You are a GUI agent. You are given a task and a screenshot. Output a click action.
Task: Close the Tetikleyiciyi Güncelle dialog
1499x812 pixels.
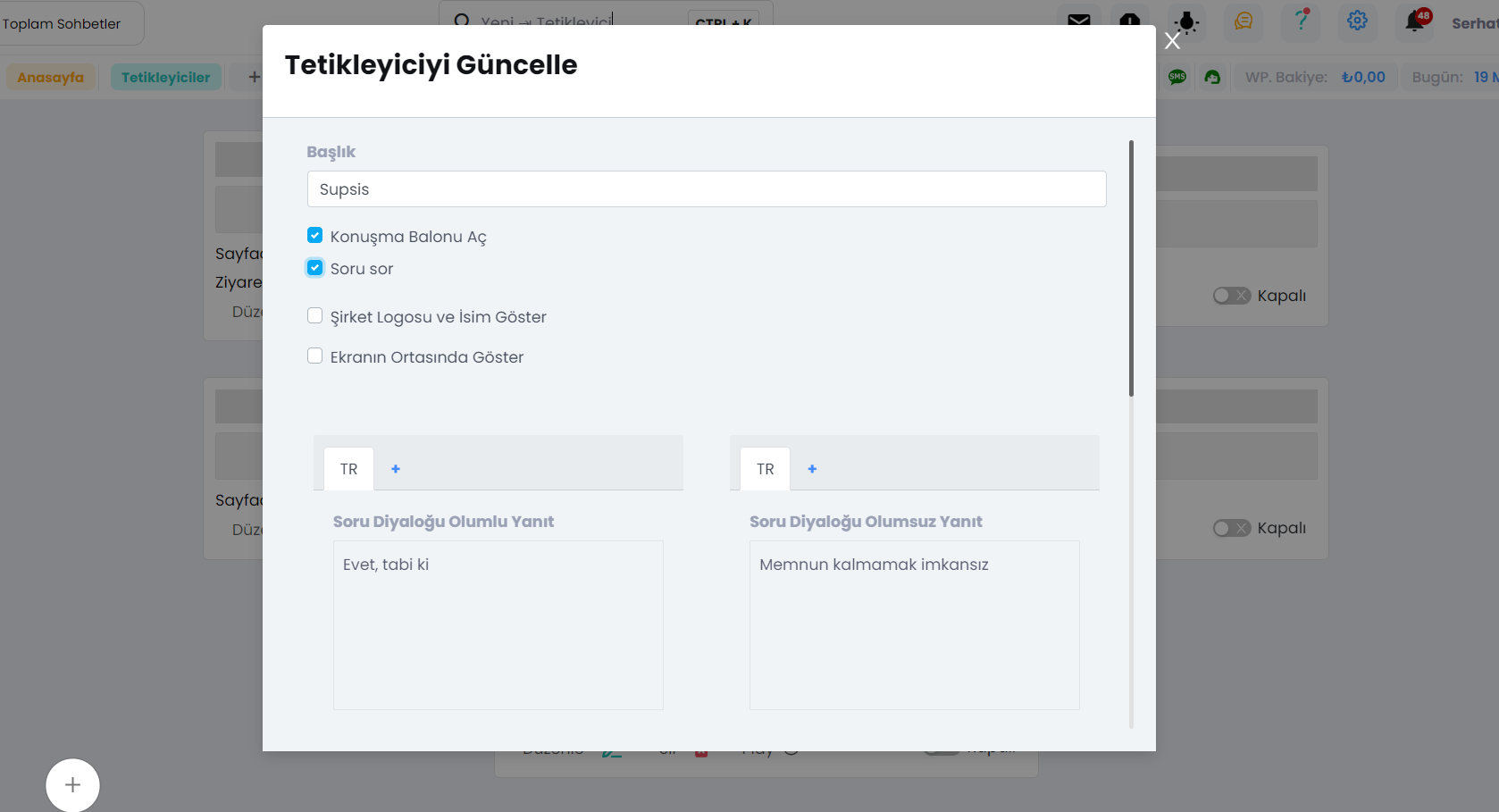(1172, 40)
